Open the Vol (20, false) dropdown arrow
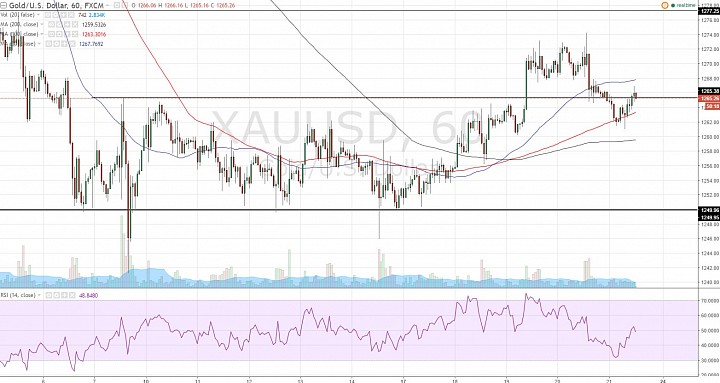Screen dimensions: 720x383 (x=38, y=15)
